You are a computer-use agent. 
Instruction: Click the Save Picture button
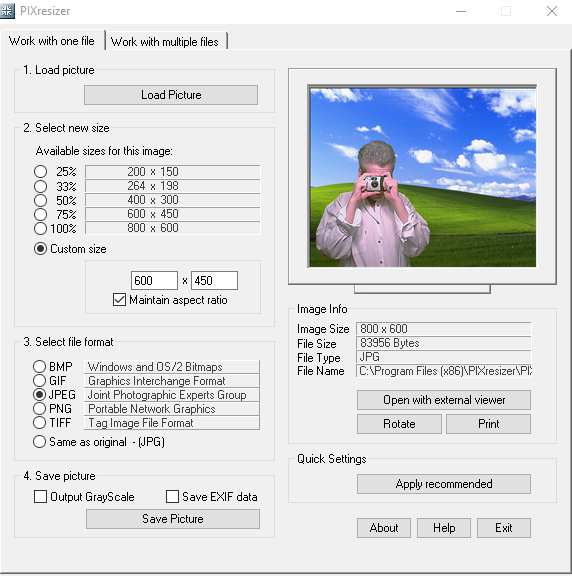point(173,519)
